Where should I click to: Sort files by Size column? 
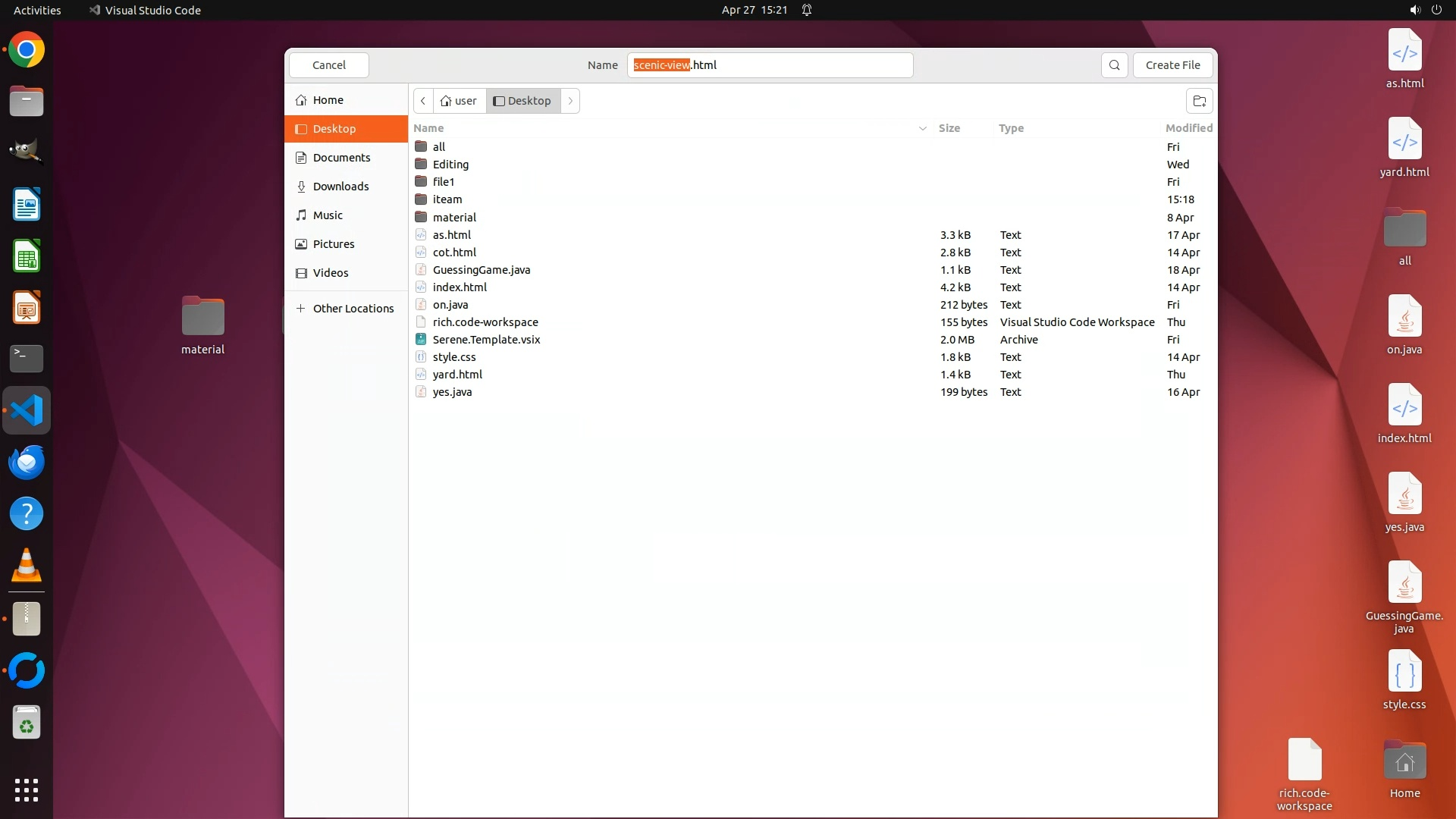point(949,128)
